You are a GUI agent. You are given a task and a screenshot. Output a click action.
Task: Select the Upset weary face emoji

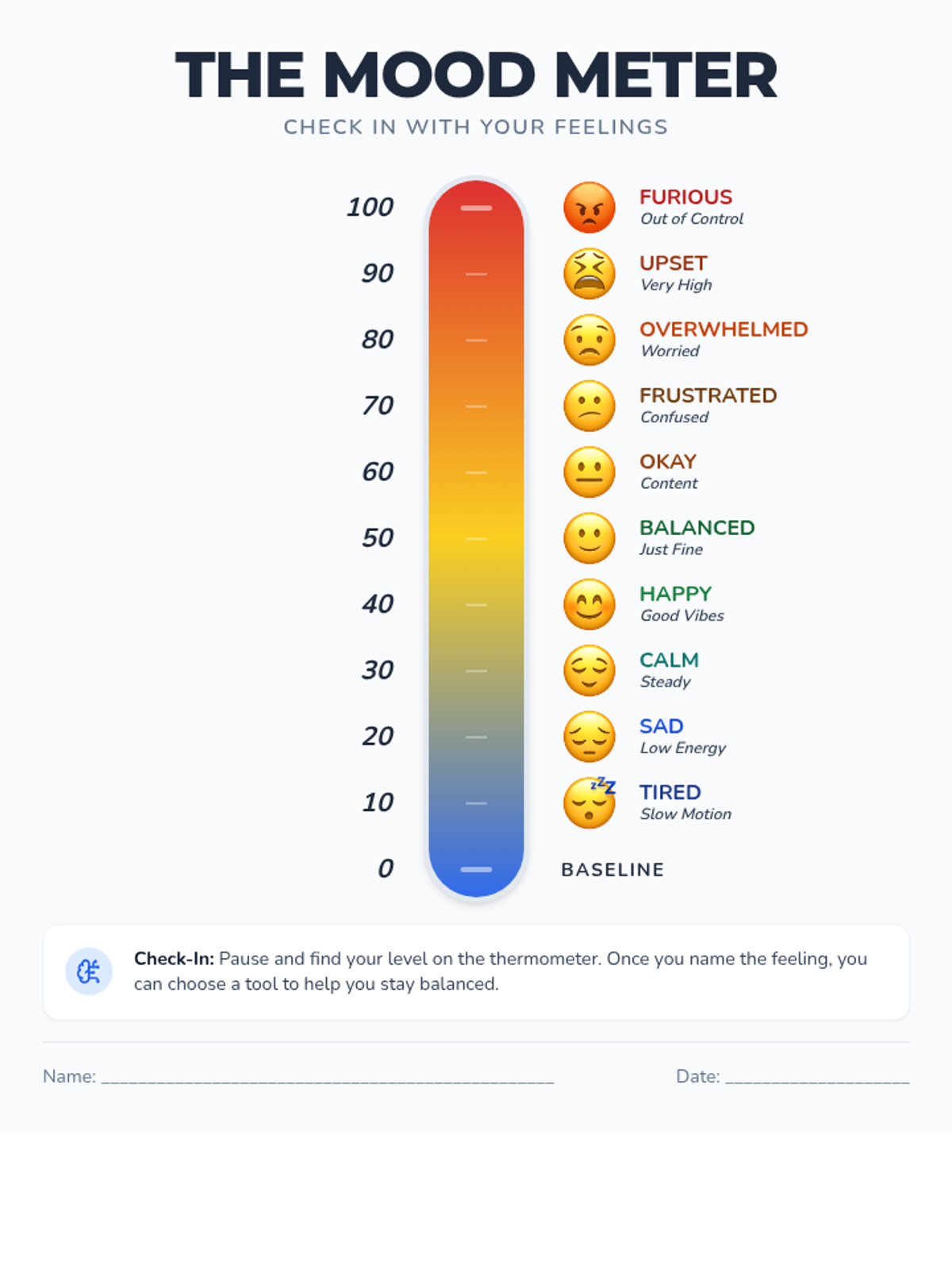coord(589,274)
